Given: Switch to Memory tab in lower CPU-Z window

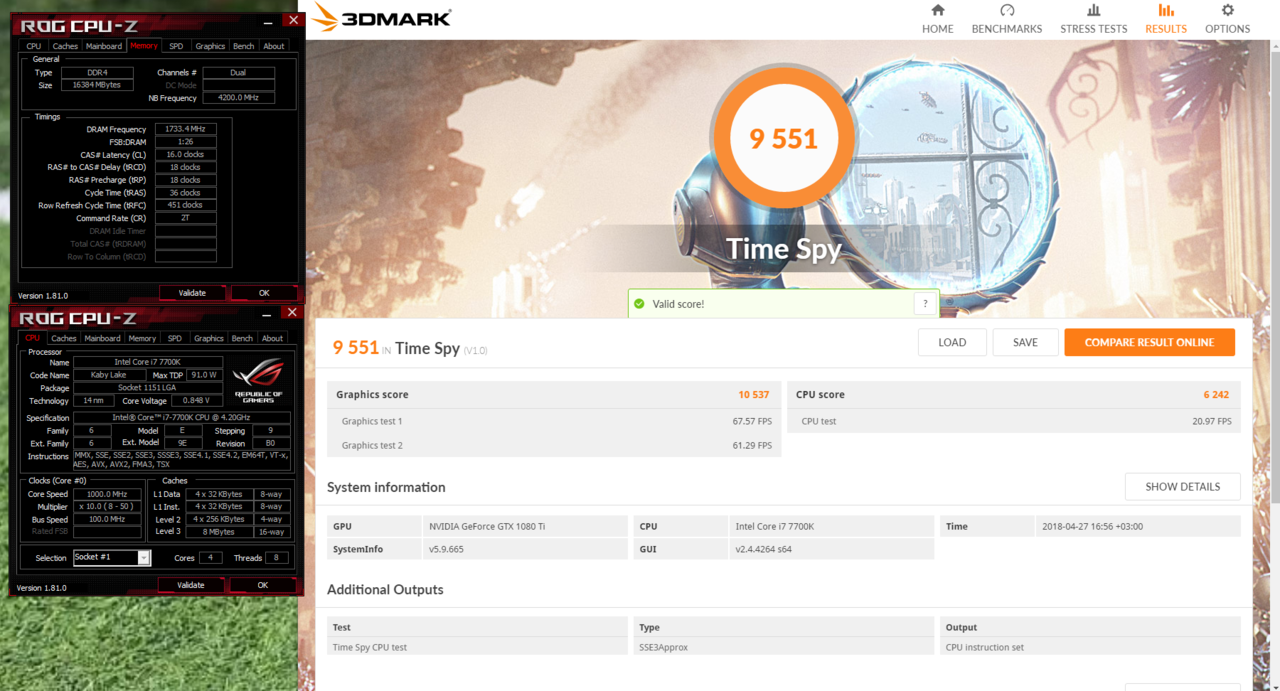Looking at the screenshot, I should [x=142, y=338].
